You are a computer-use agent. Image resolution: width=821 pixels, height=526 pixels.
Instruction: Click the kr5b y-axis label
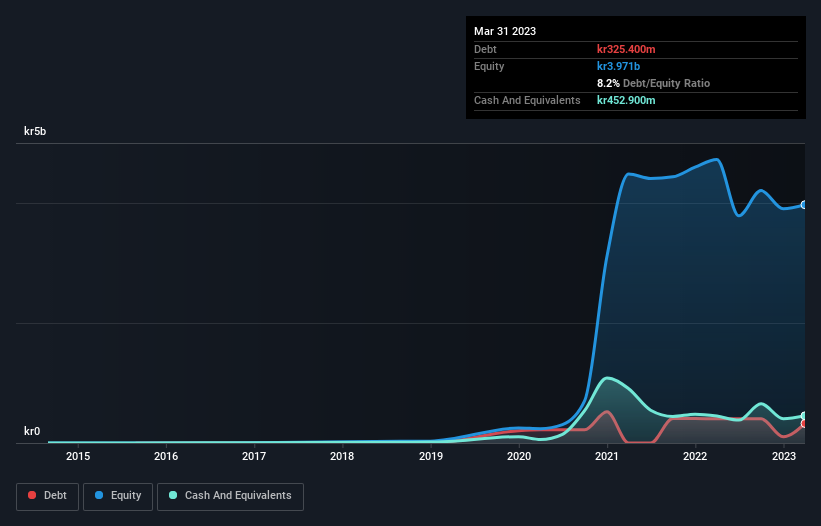tap(35, 131)
